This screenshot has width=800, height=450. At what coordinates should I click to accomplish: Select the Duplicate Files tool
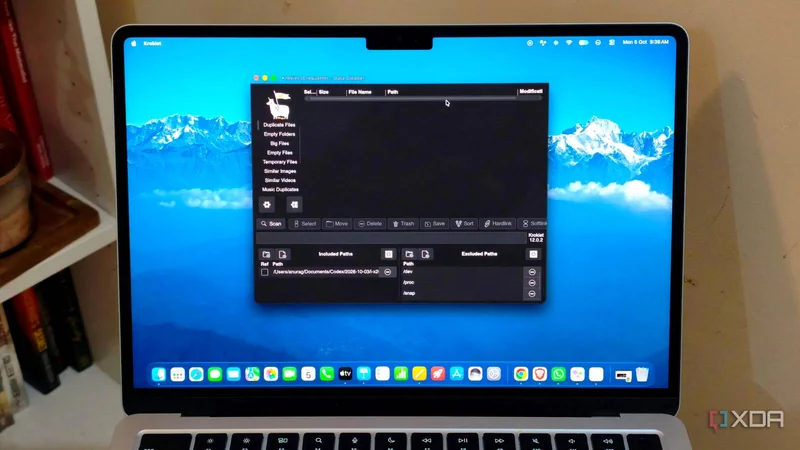click(x=279, y=125)
